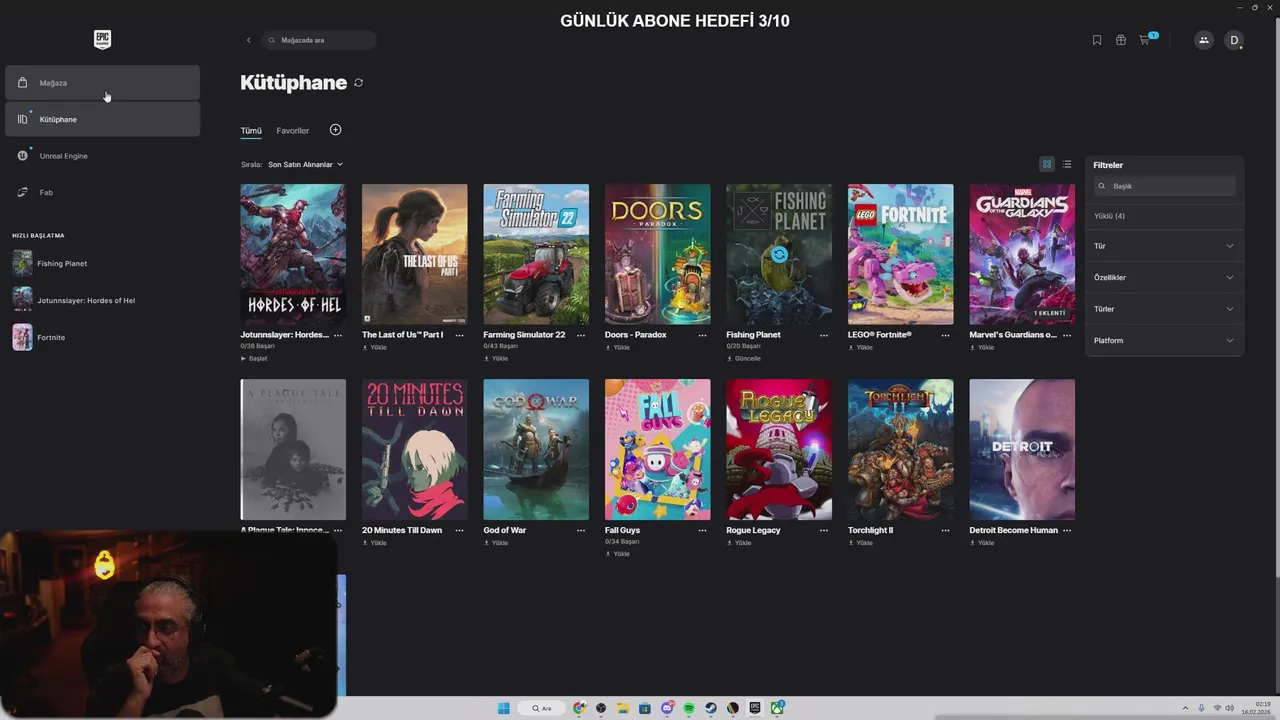This screenshot has height=720, width=1280.
Task: Open Steam from the Windows taskbar
Action: [711, 708]
